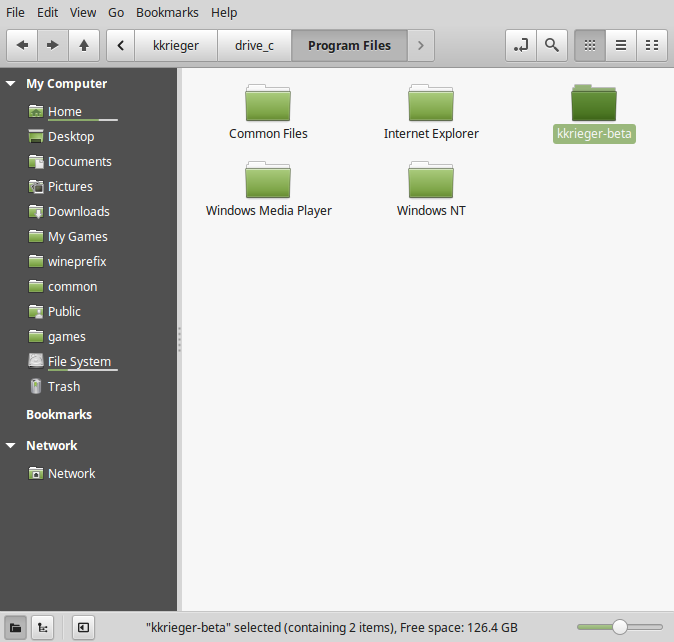Open the Bookmarks menu
The height and width of the screenshot is (642, 674).
[167, 12]
